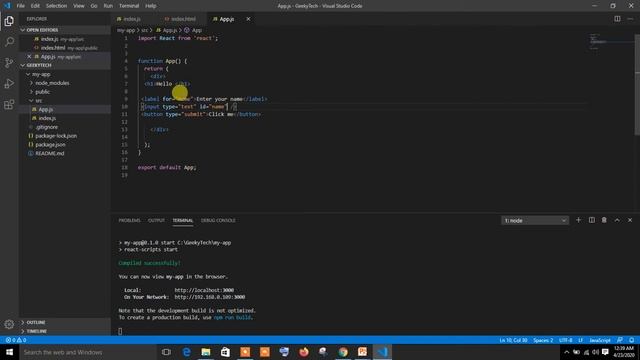Close the App.js editor tab
The height and width of the screenshot is (360, 640).
click(x=248, y=19)
